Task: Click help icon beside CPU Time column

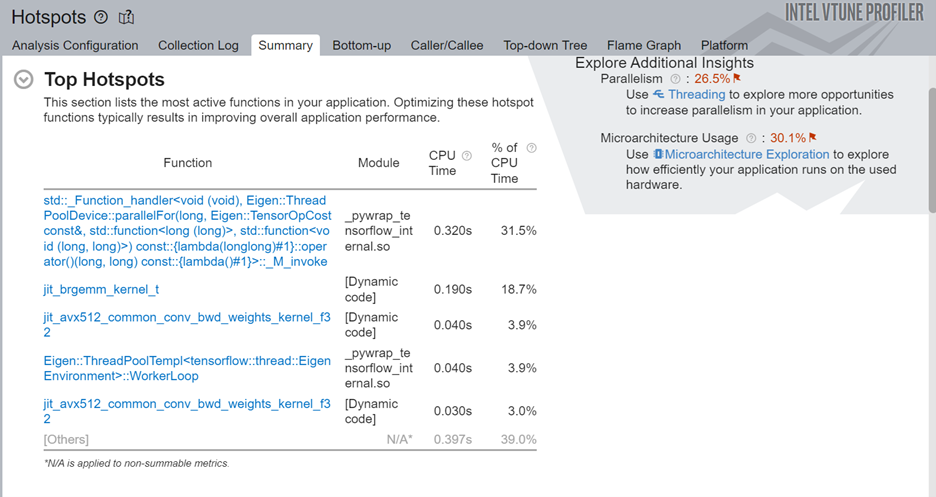Action: [466, 156]
